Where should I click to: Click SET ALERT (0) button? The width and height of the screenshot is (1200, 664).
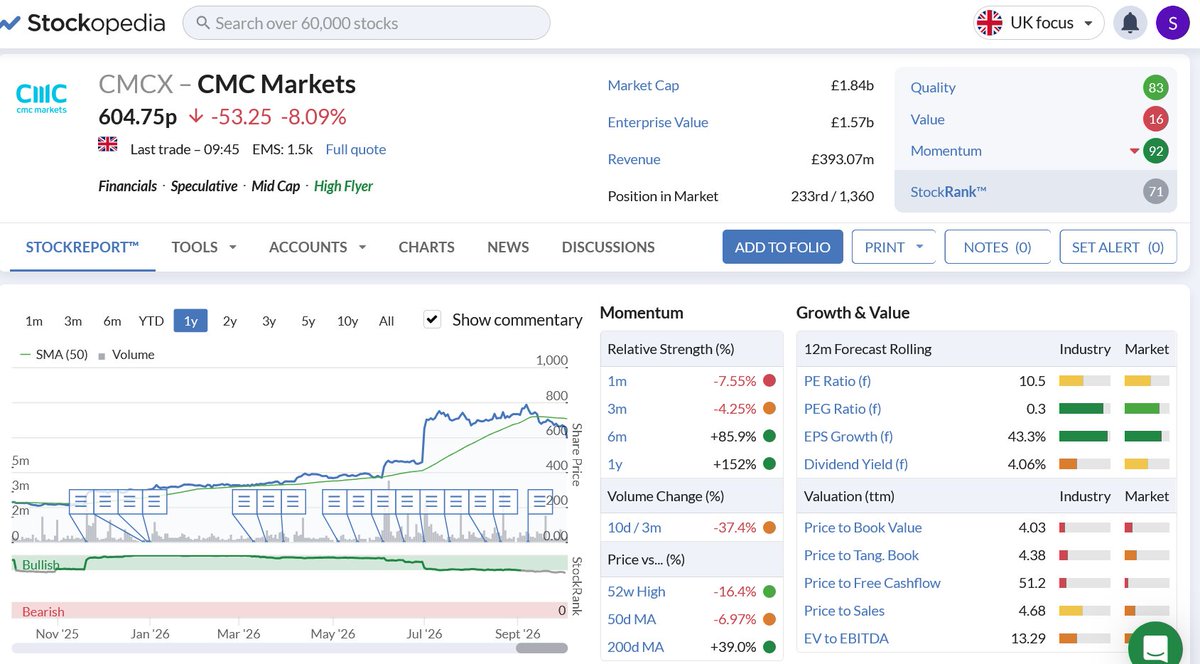pos(1118,247)
